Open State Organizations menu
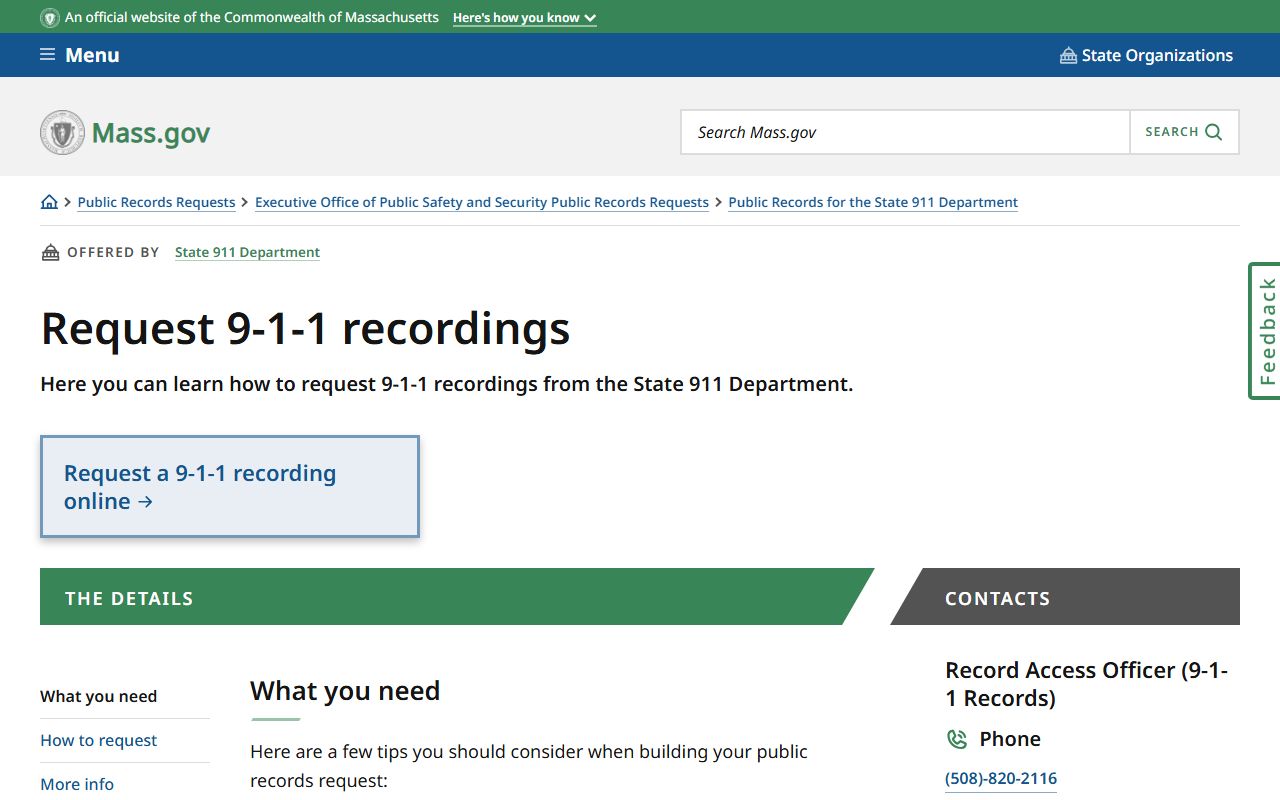The width and height of the screenshot is (1280, 800). pyautogui.click(x=1146, y=55)
